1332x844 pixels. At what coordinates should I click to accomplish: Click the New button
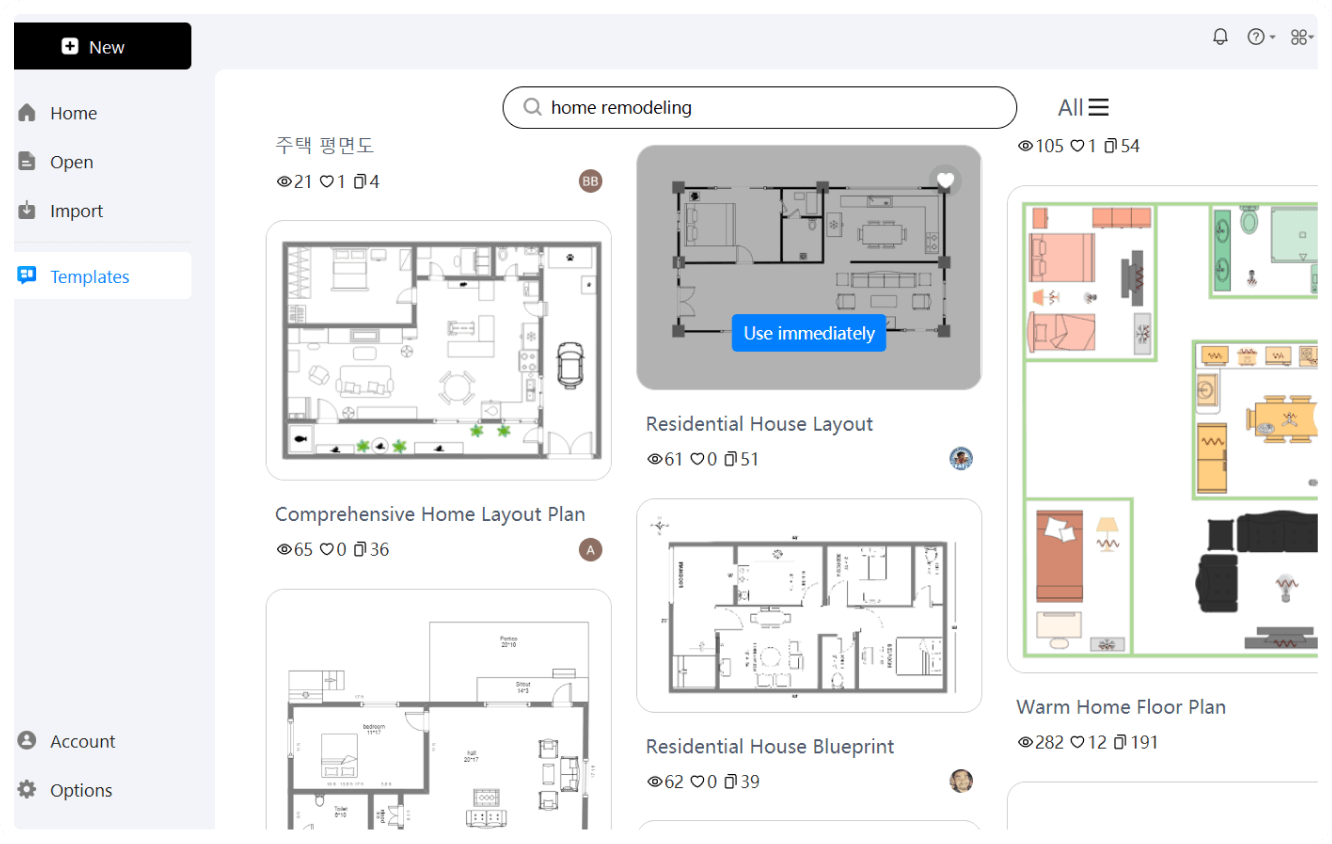point(102,46)
